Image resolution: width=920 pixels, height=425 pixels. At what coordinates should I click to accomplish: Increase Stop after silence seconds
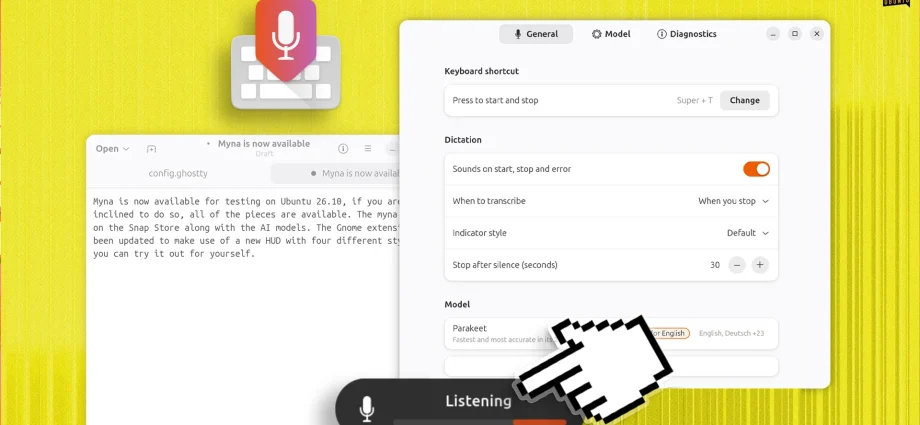point(759,265)
